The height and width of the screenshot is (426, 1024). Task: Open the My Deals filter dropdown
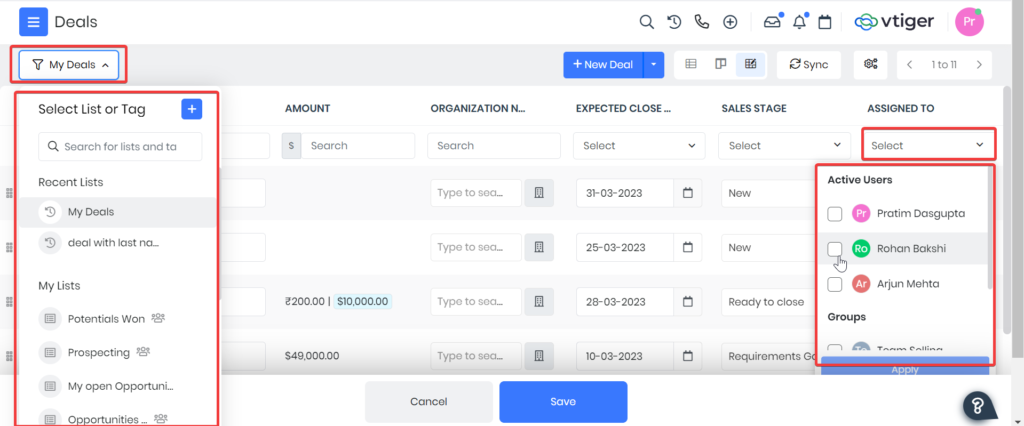tap(69, 65)
